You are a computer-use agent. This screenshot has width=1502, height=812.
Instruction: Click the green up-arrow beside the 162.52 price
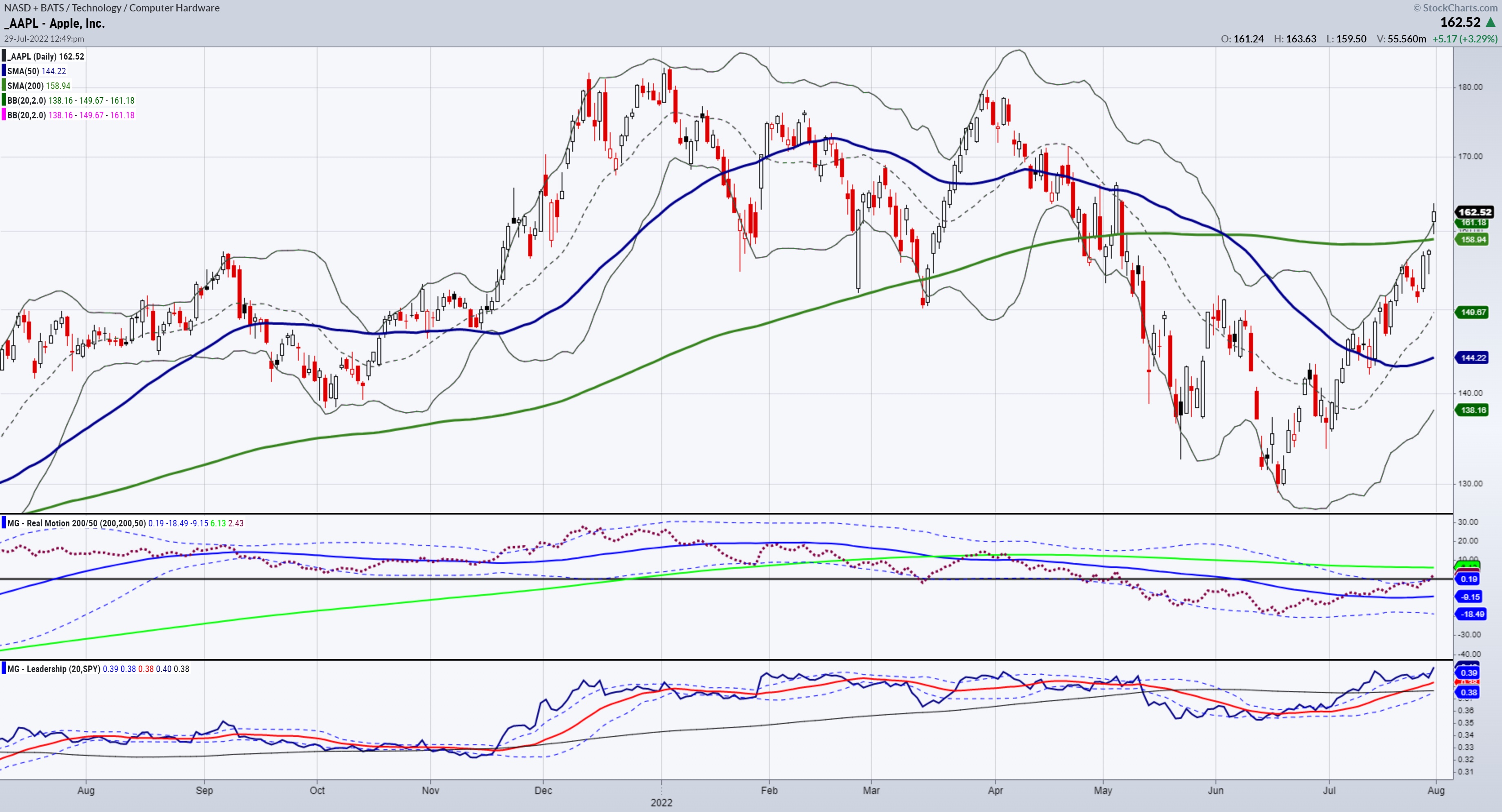1491,22
